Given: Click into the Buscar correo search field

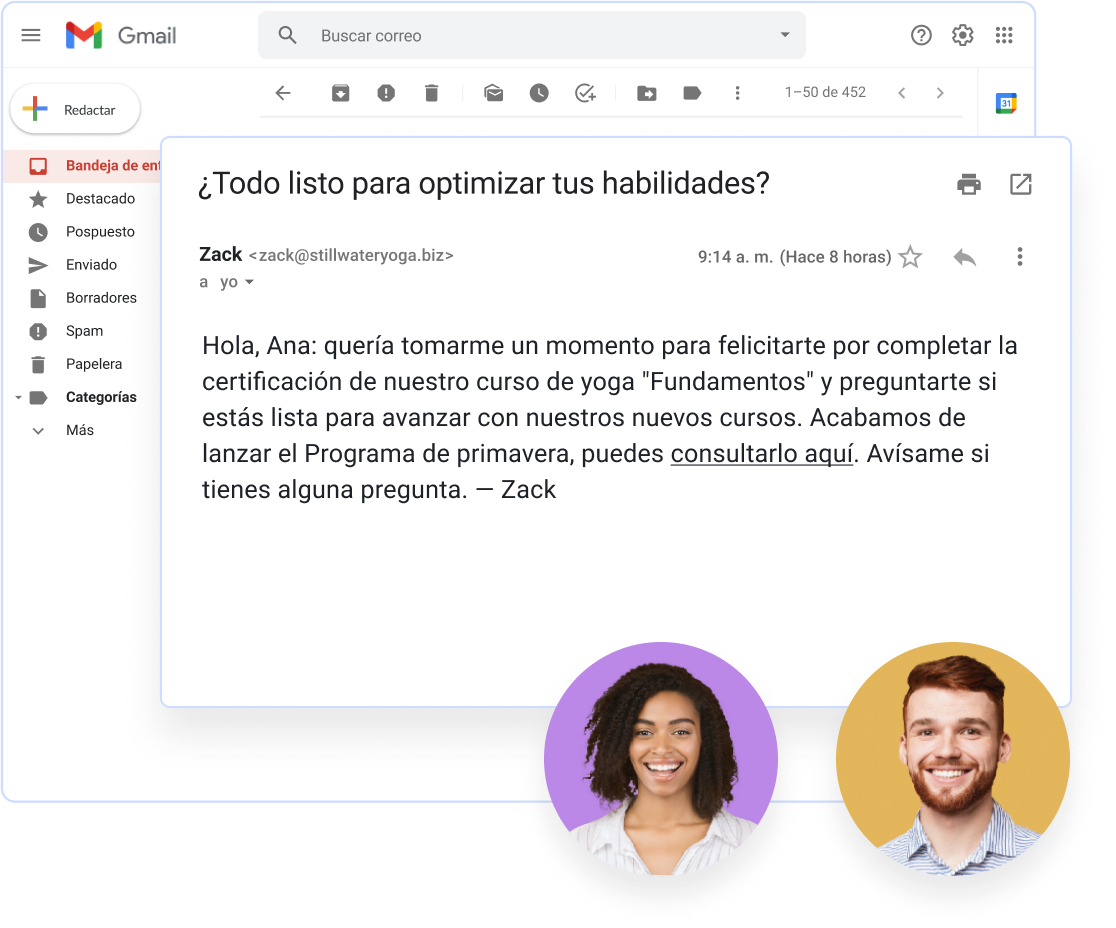Looking at the screenshot, I should 540,36.
